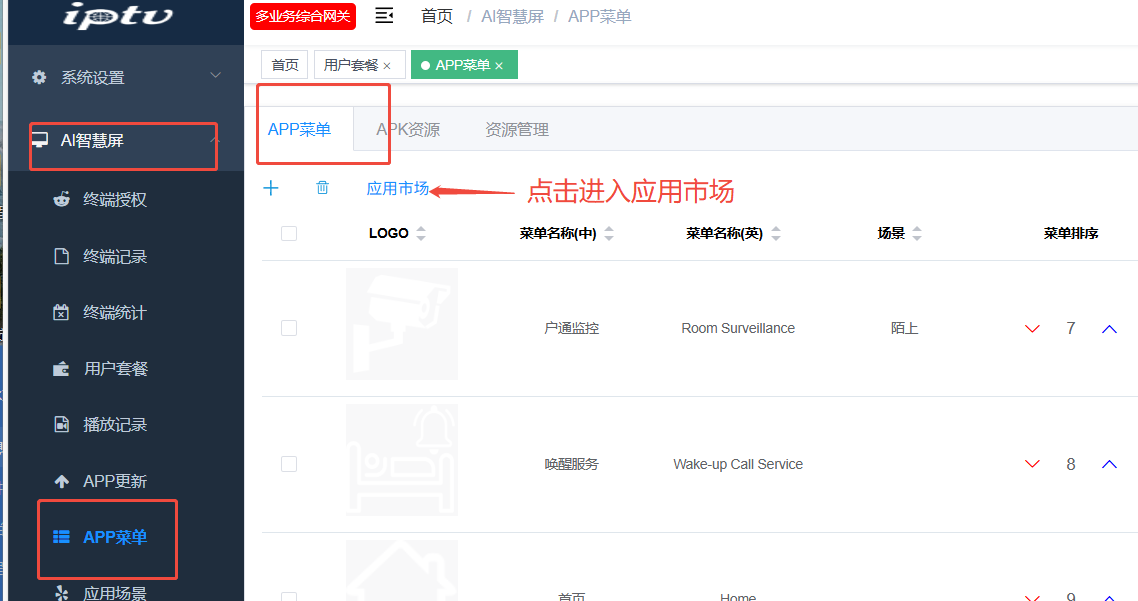
Task: Open 终端授权 in the sidebar
Action: coord(114,200)
